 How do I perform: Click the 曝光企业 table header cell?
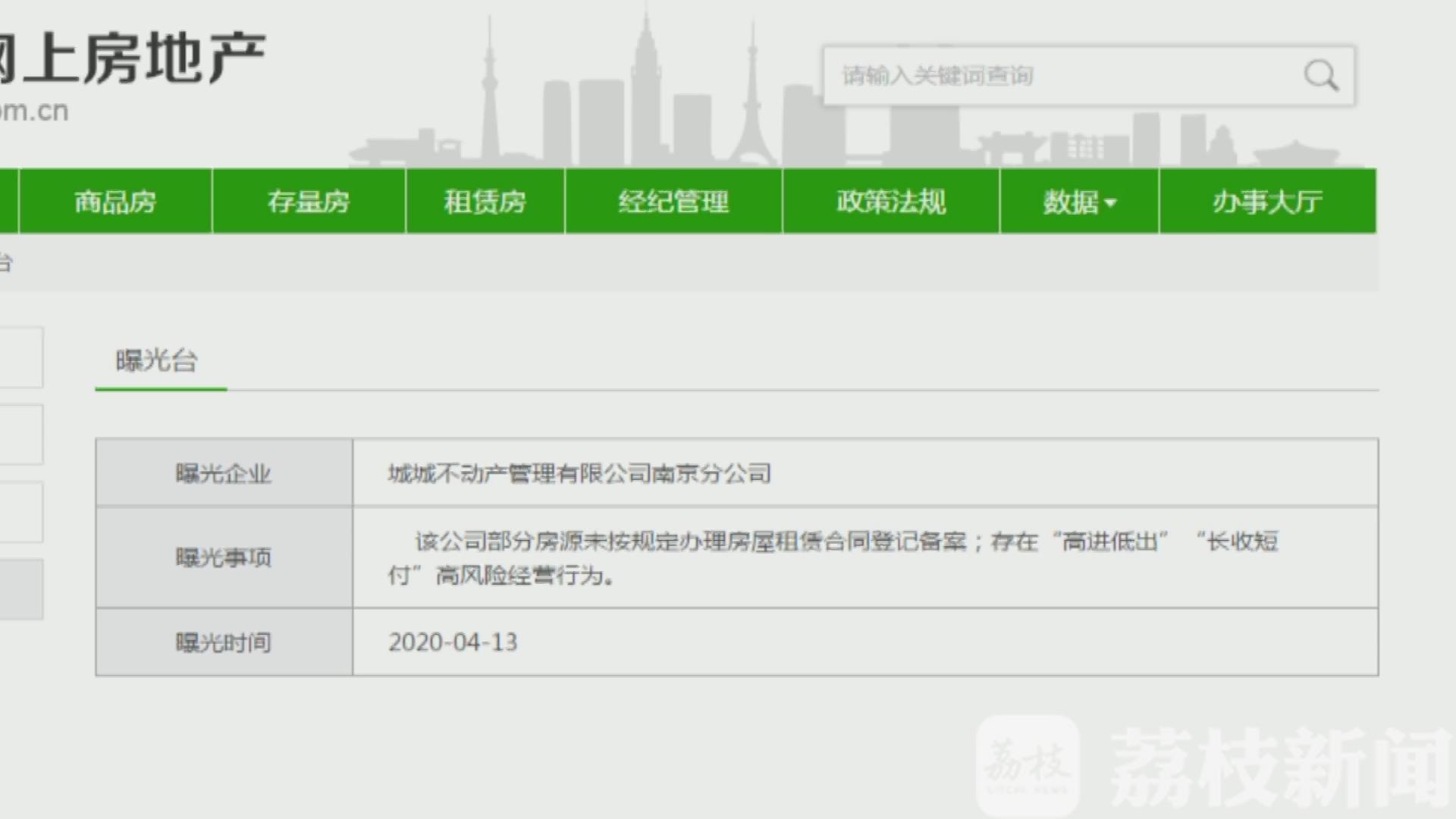point(224,473)
